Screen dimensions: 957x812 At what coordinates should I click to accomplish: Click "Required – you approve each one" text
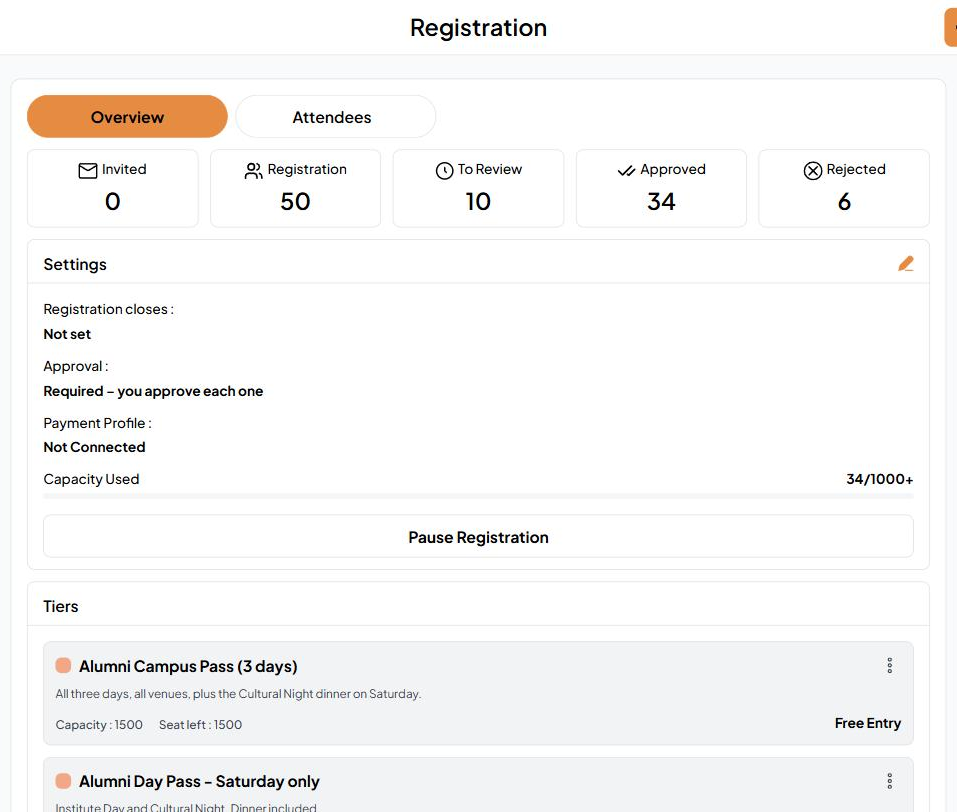pyautogui.click(x=153, y=391)
